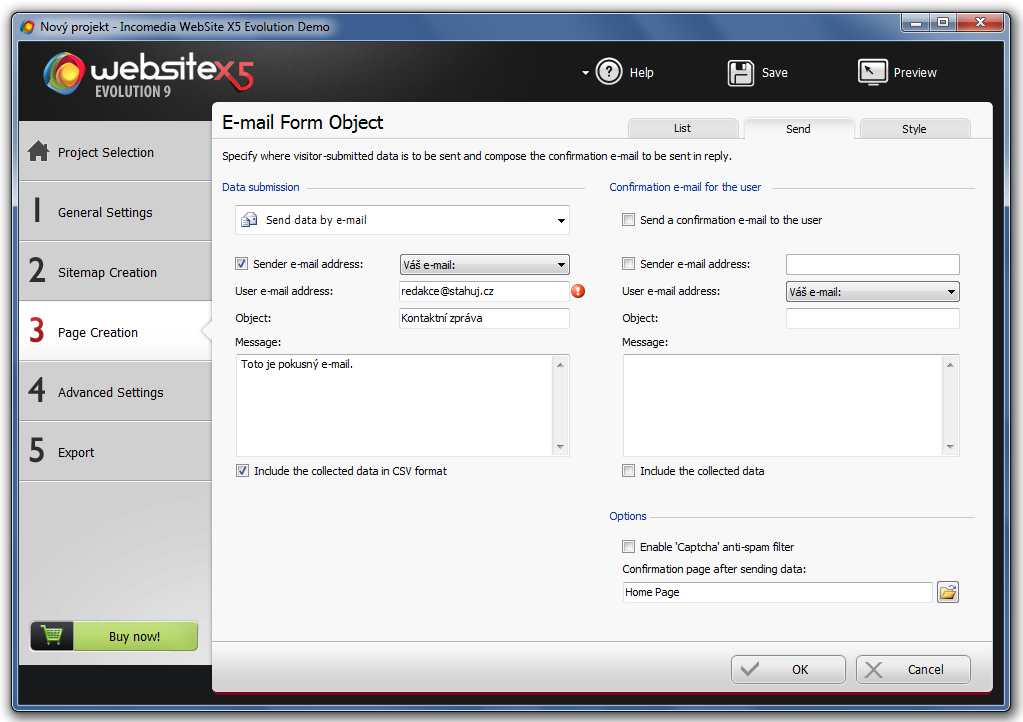Click the redakce@stahuj.cz e-mail field

point(484,291)
